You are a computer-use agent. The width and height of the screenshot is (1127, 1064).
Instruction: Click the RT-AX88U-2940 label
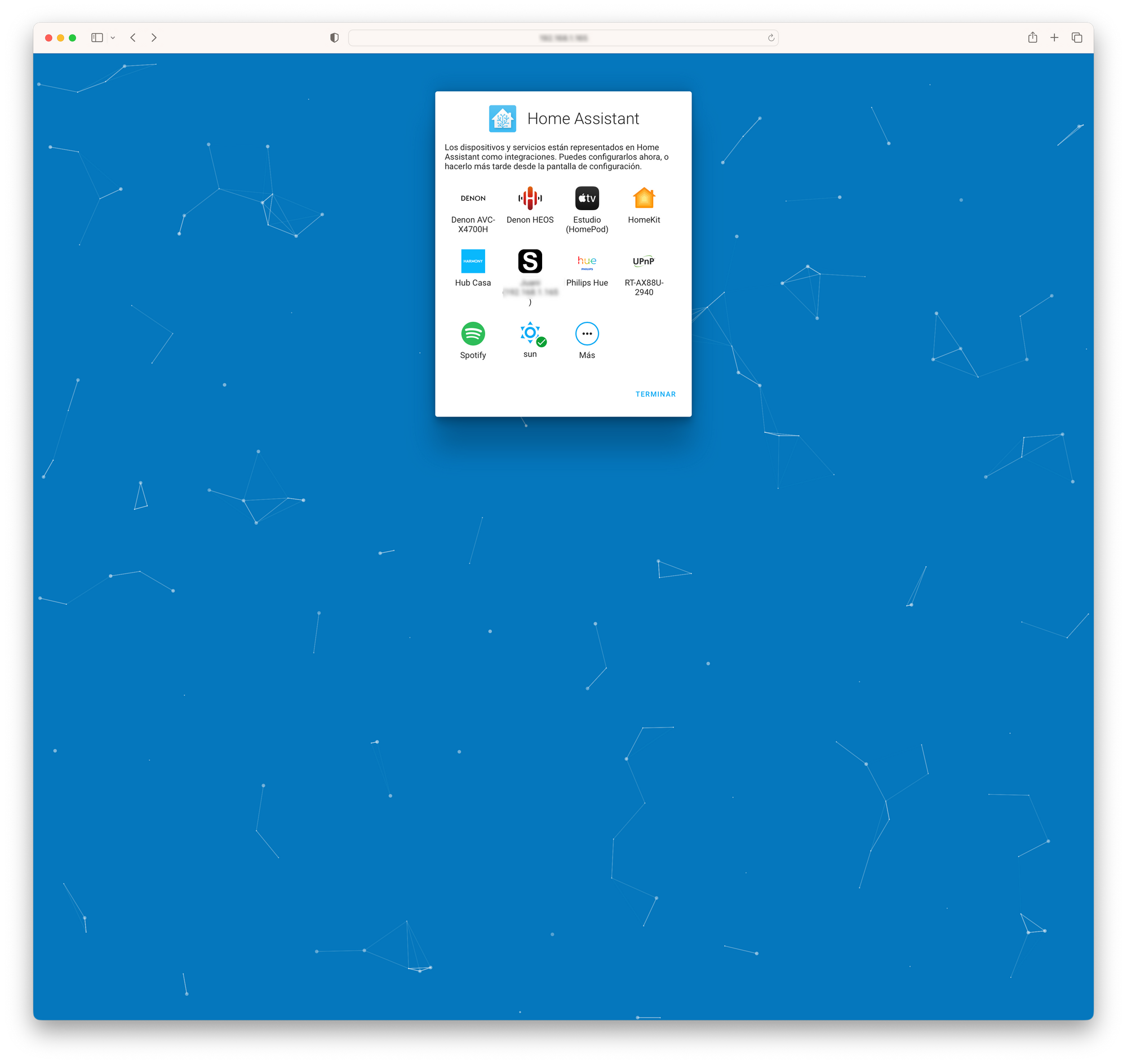click(644, 287)
